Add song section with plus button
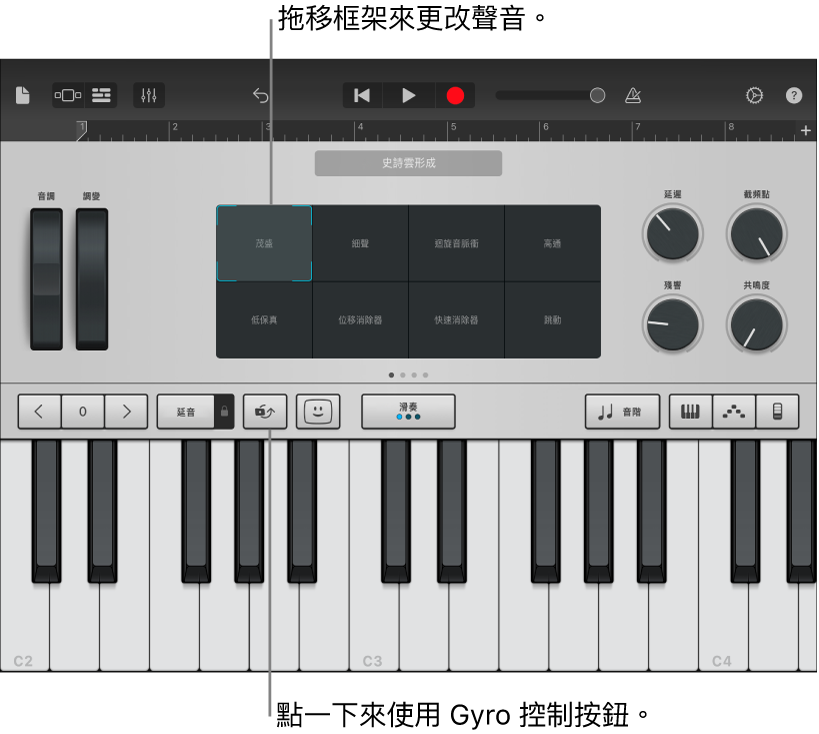819x734 pixels. pos(805,130)
